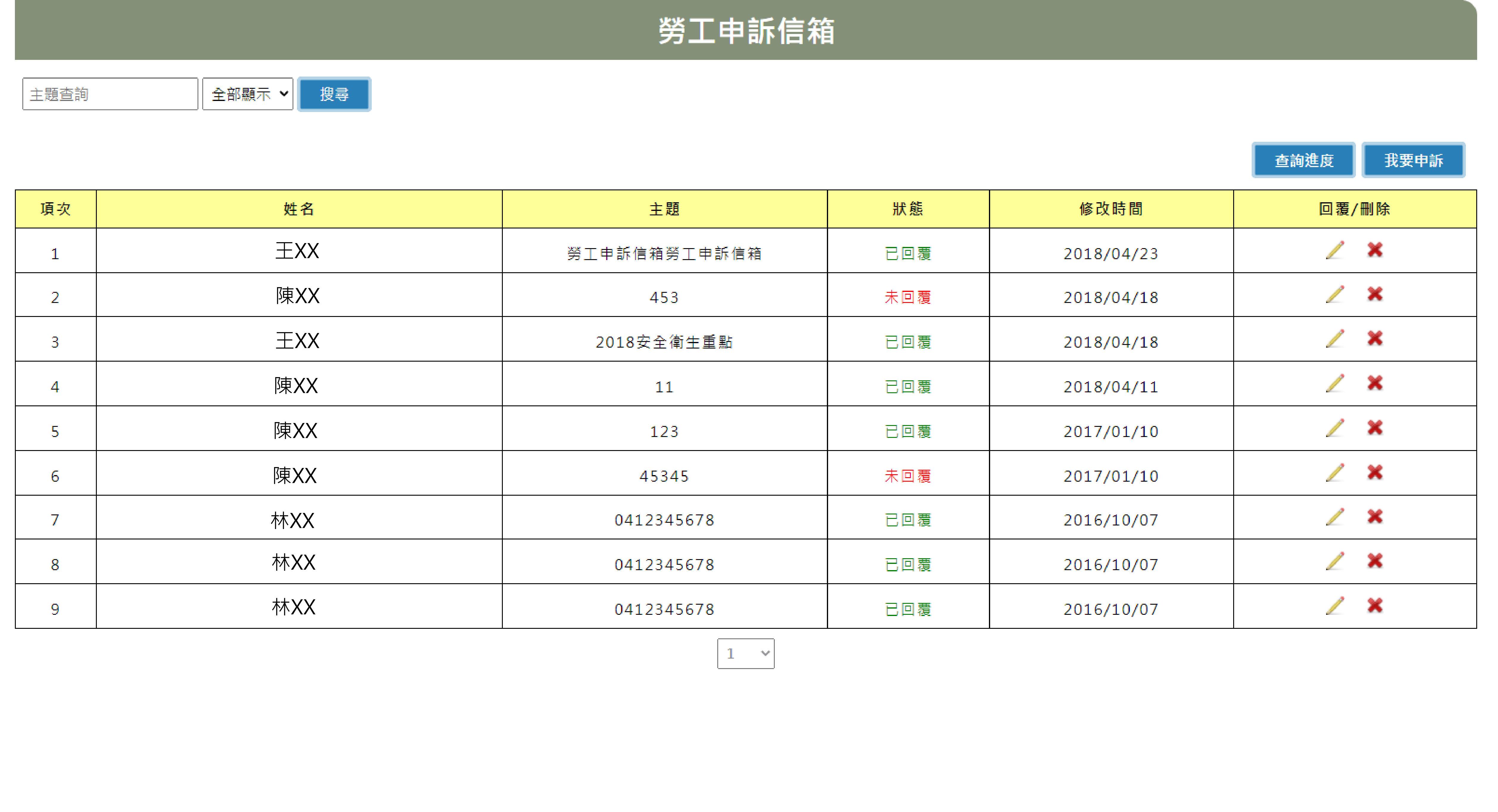1498x812 pixels.
Task: Delete row 2 with its red X icon
Action: pyautogui.click(x=1375, y=294)
